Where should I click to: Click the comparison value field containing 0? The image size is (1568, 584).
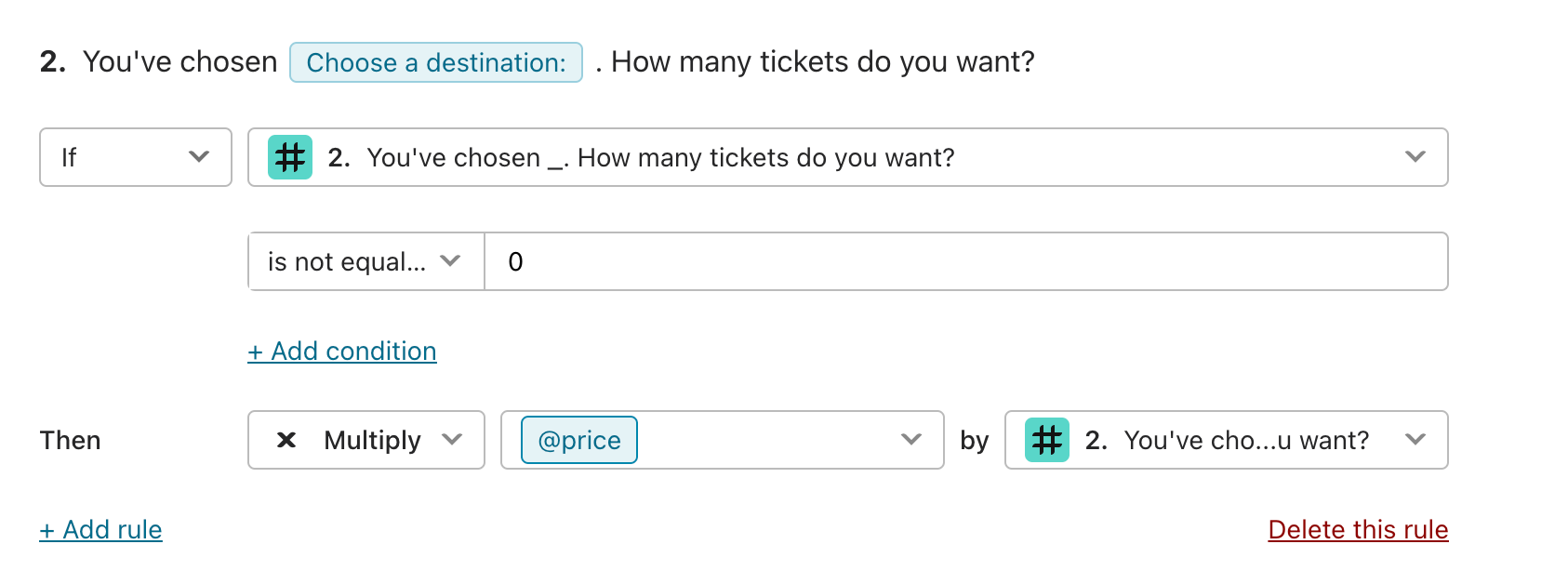(x=966, y=261)
